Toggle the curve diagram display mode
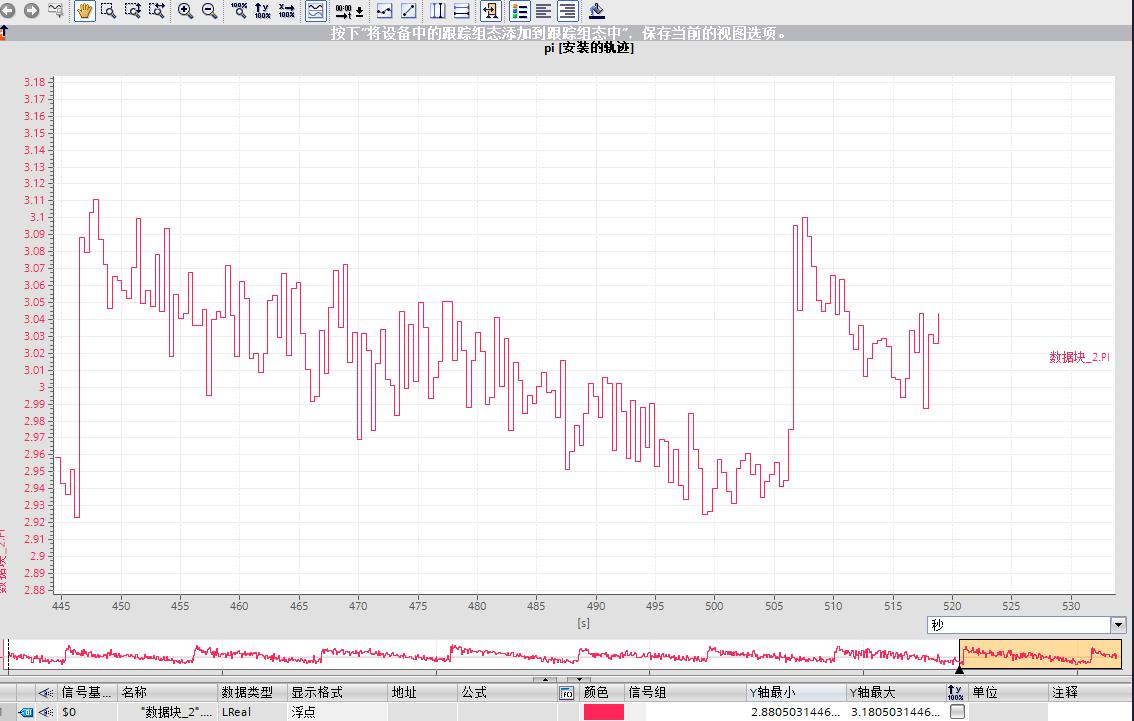The image size is (1134, 721). [315, 12]
